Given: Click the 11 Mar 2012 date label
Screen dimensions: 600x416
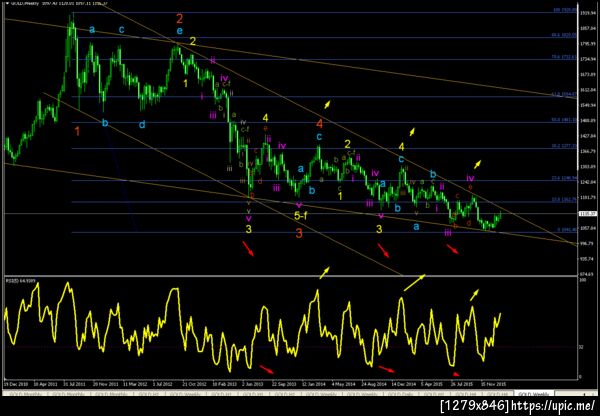Looking at the screenshot, I should [135, 383].
